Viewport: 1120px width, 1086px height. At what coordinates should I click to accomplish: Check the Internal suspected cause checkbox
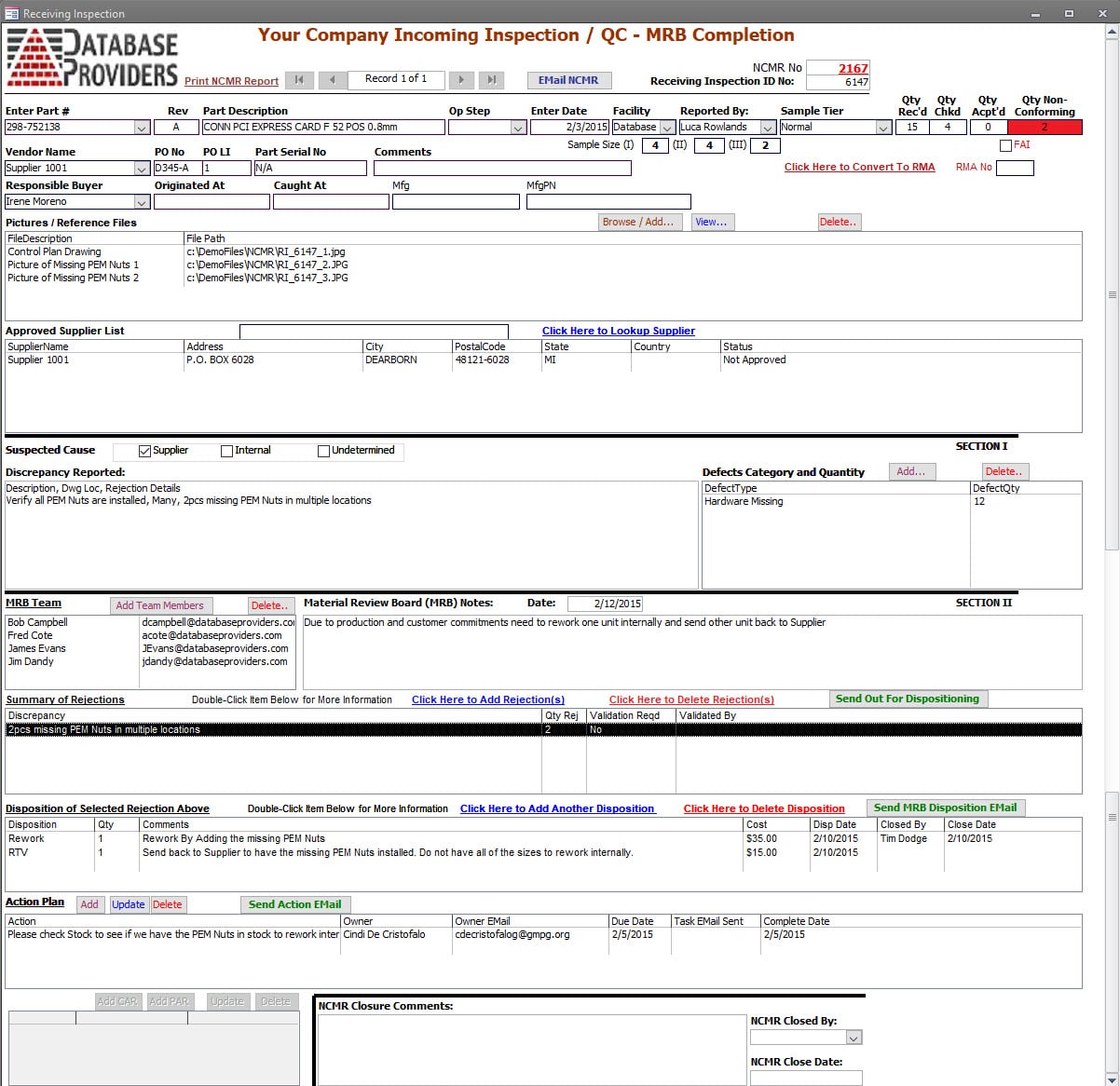click(226, 451)
